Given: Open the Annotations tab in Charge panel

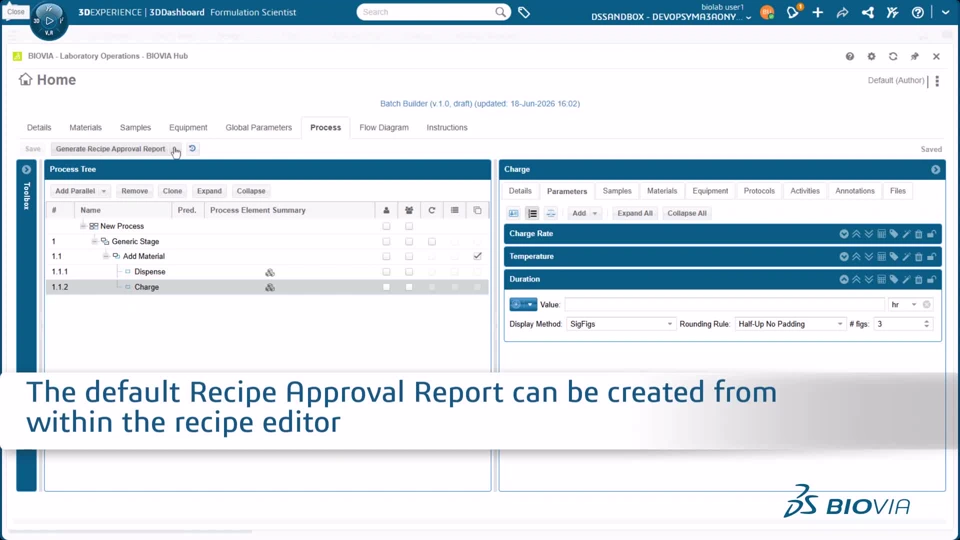Looking at the screenshot, I should [x=855, y=191].
